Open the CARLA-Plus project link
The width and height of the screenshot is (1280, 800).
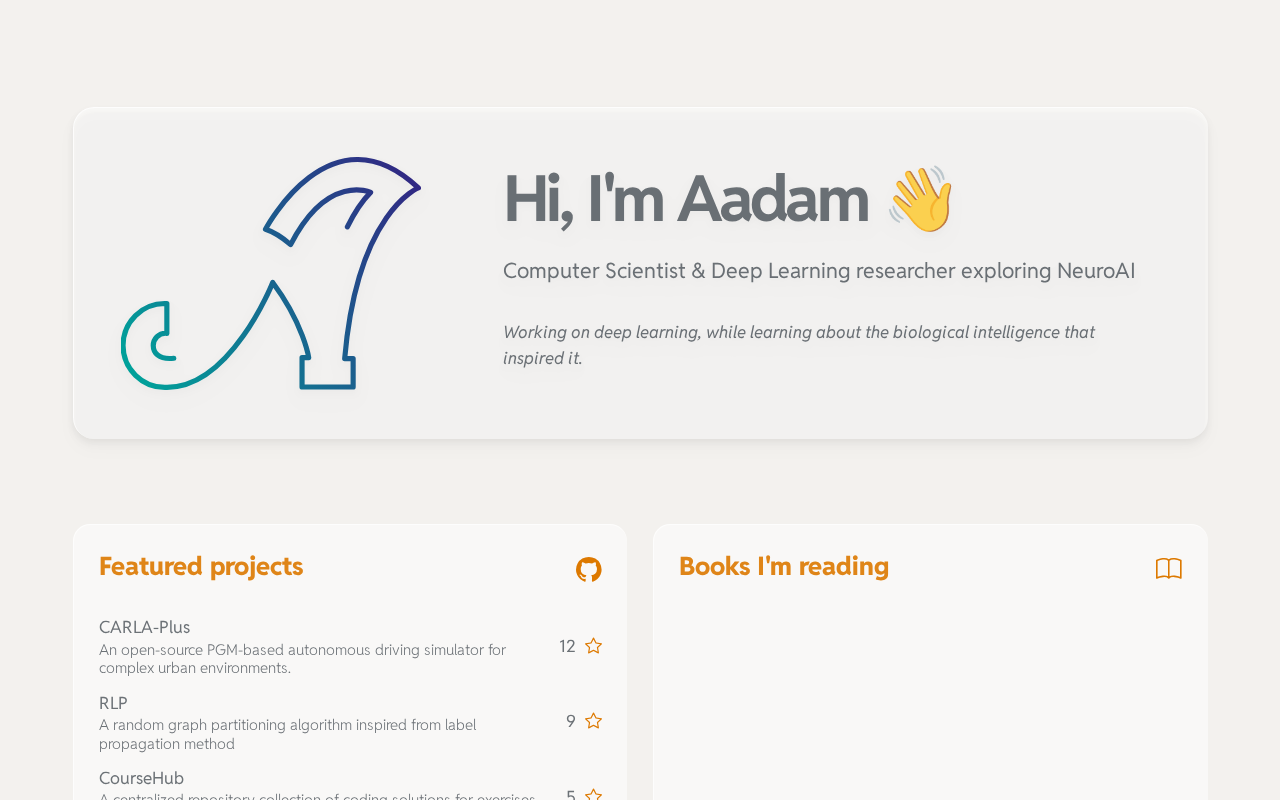coord(144,627)
